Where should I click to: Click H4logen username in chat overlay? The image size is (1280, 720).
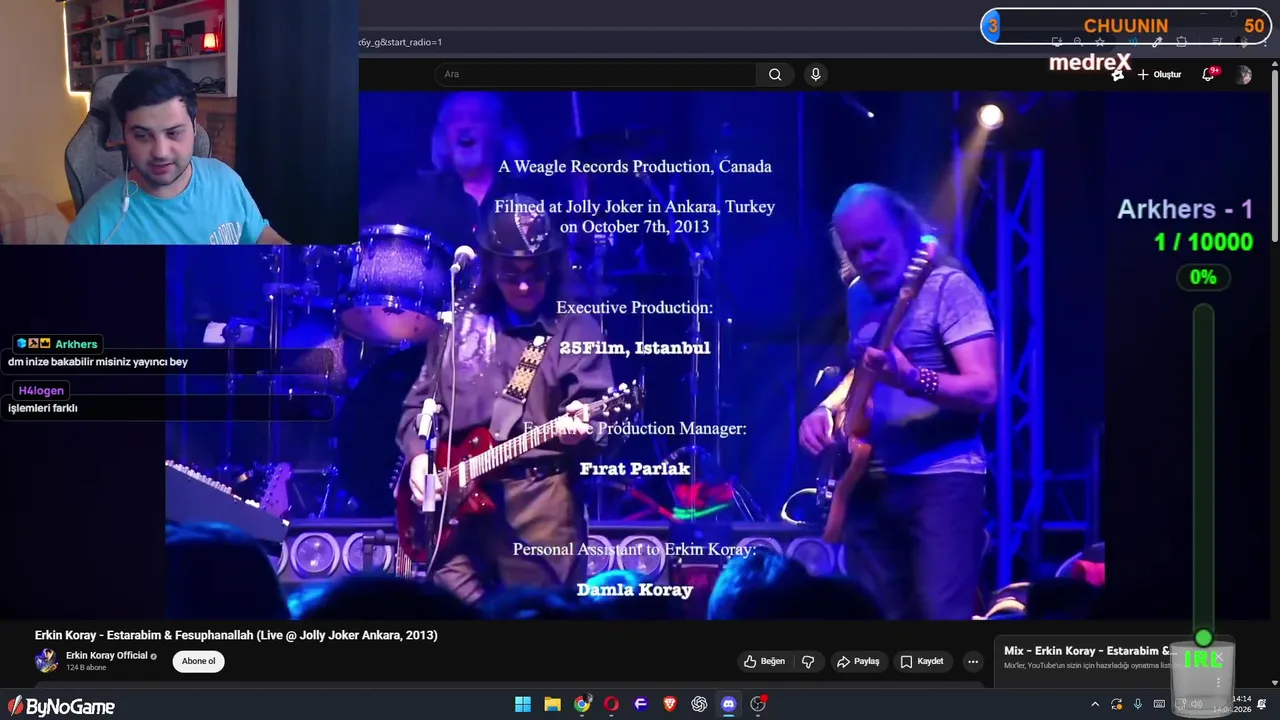(41, 391)
